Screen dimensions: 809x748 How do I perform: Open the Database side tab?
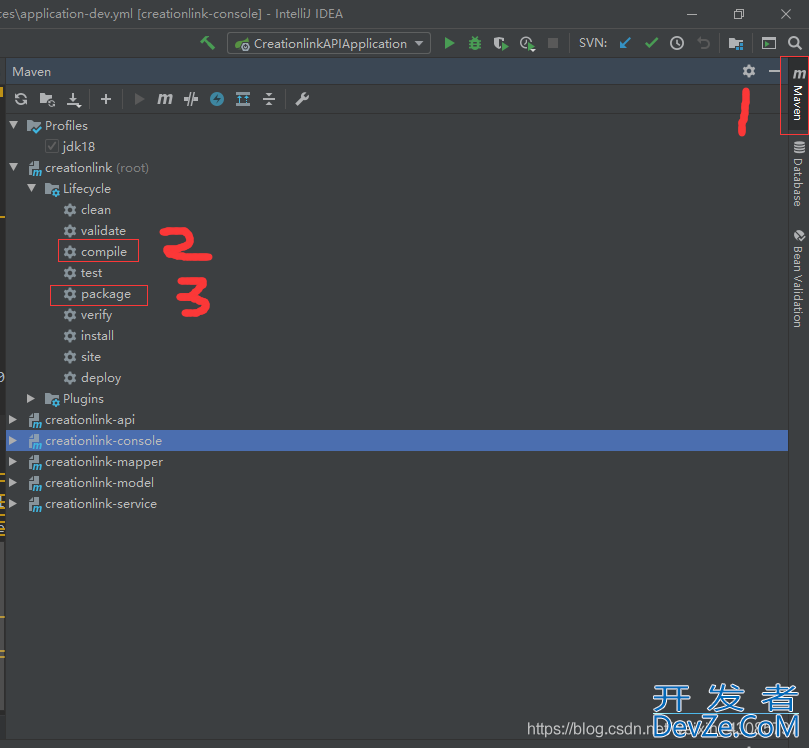click(x=798, y=173)
